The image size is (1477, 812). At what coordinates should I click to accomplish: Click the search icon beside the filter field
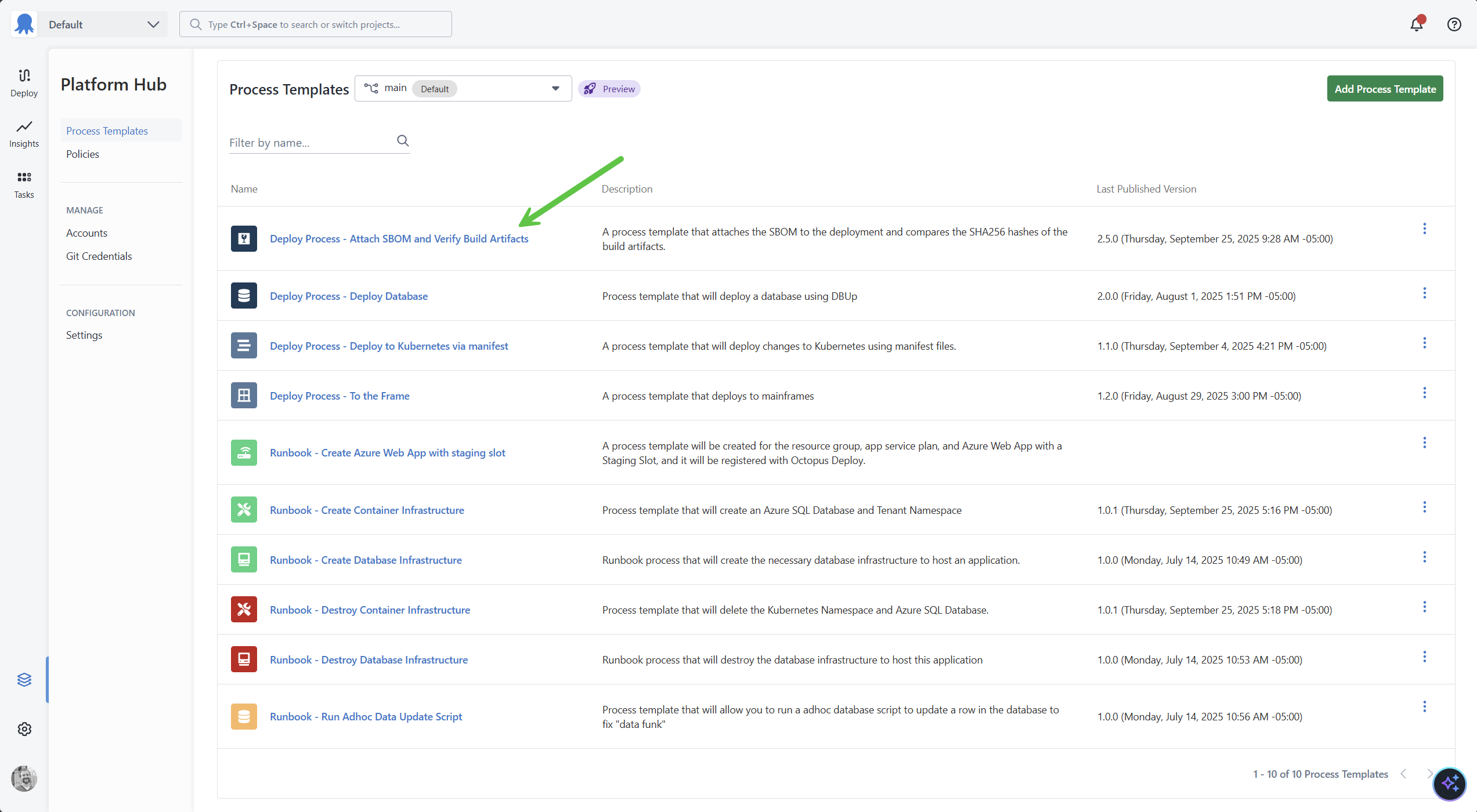pyautogui.click(x=403, y=140)
